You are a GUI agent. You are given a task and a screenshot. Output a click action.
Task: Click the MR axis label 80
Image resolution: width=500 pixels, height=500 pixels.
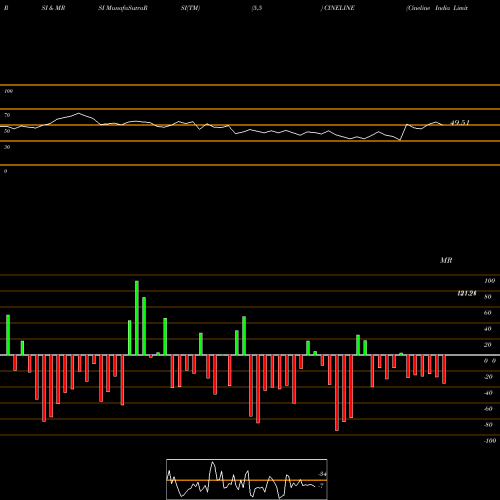pos(488,297)
